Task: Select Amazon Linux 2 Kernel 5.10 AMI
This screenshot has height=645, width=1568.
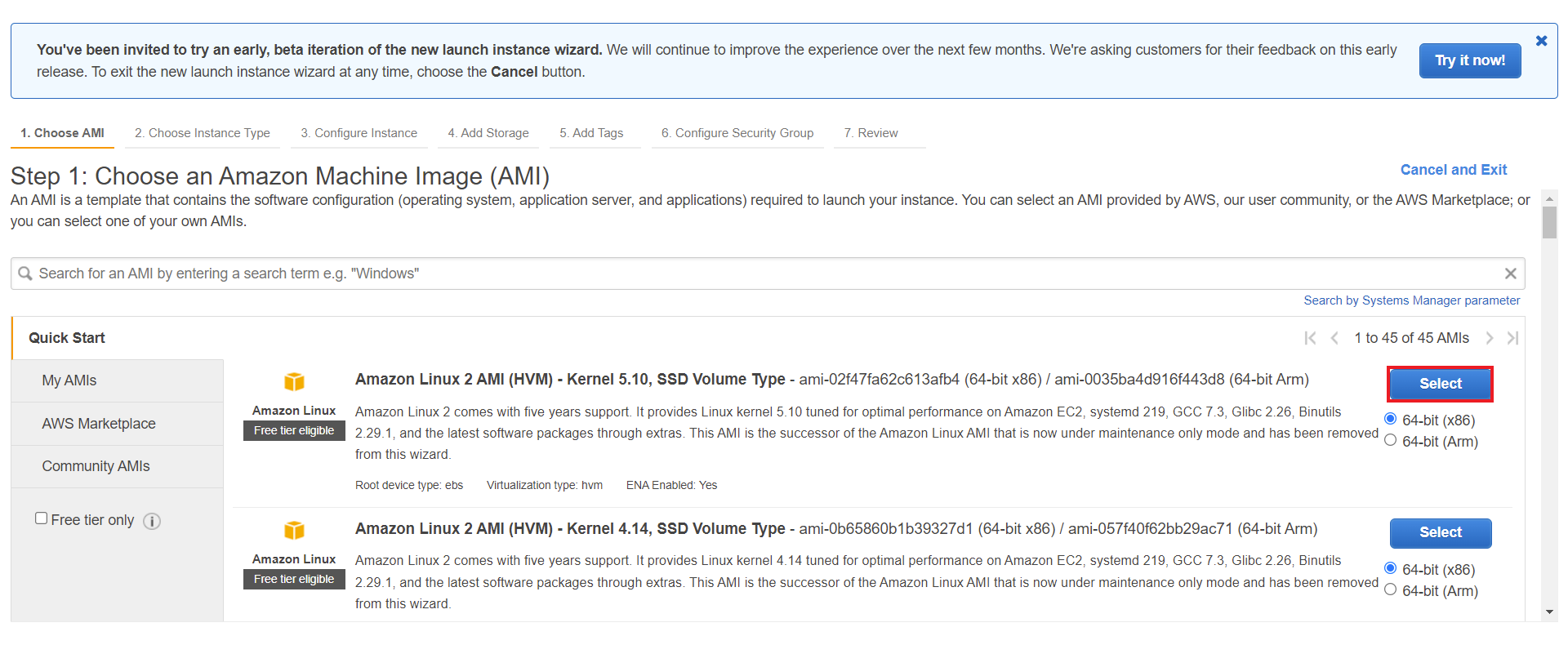Action: (1441, 384)
